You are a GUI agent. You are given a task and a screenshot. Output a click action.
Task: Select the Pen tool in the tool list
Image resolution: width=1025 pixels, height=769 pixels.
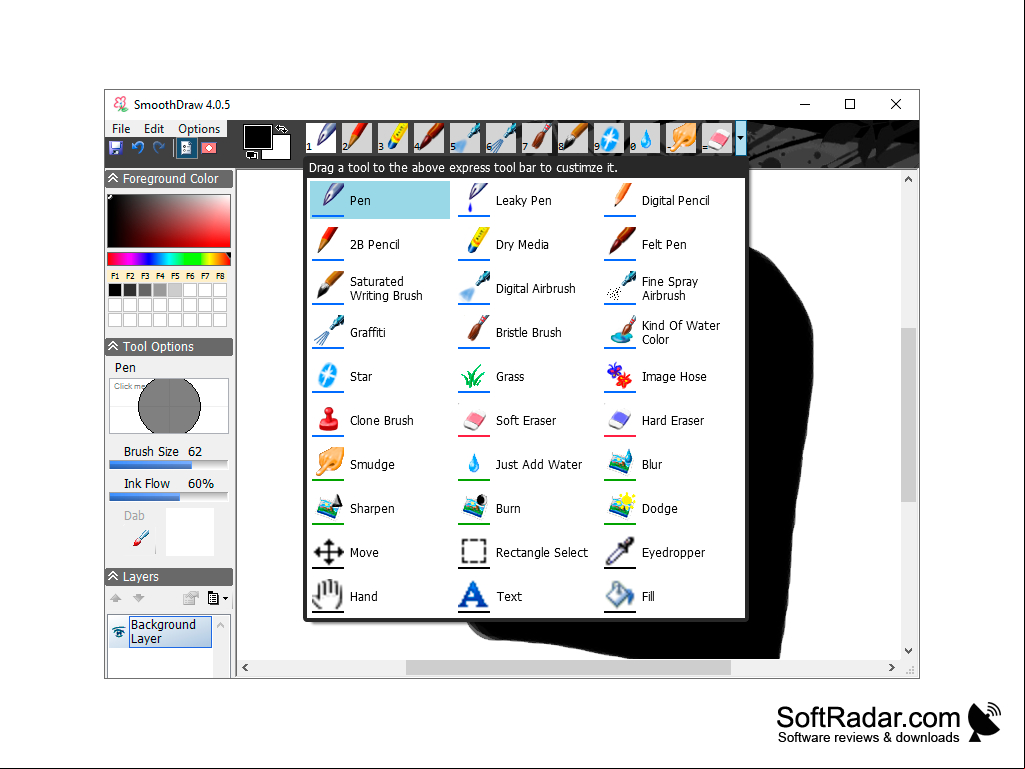380,200
